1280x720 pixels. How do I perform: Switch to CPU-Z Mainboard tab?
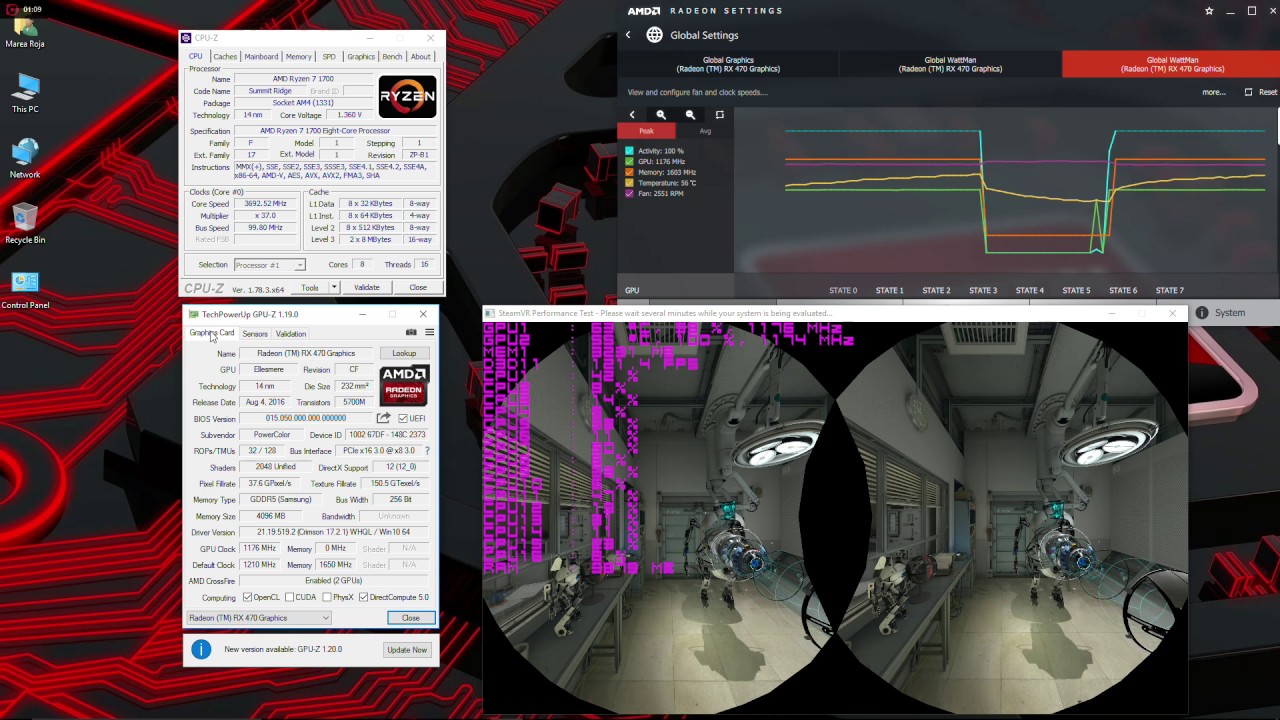(261, 57)
